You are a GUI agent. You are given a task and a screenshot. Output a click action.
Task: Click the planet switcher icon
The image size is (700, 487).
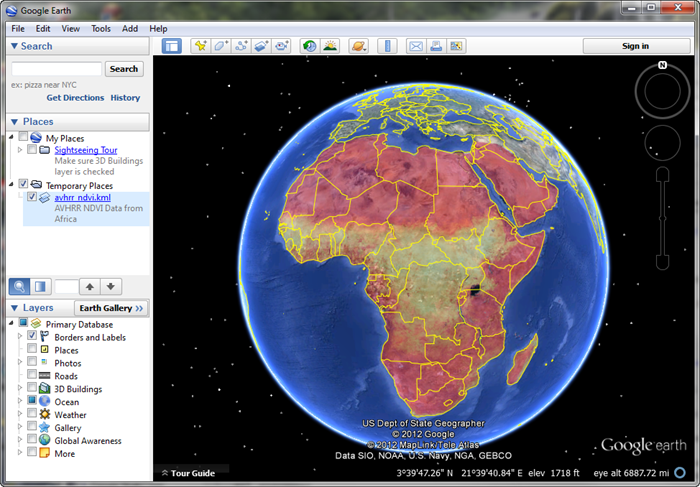tap(358, 46)
